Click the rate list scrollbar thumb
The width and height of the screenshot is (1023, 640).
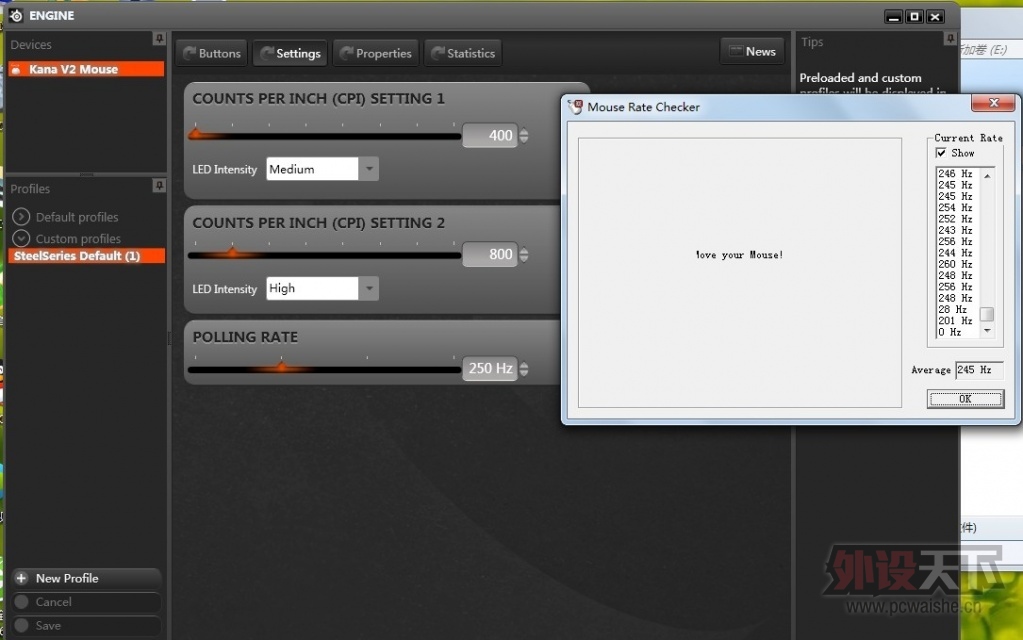click(x=988, y=314)
